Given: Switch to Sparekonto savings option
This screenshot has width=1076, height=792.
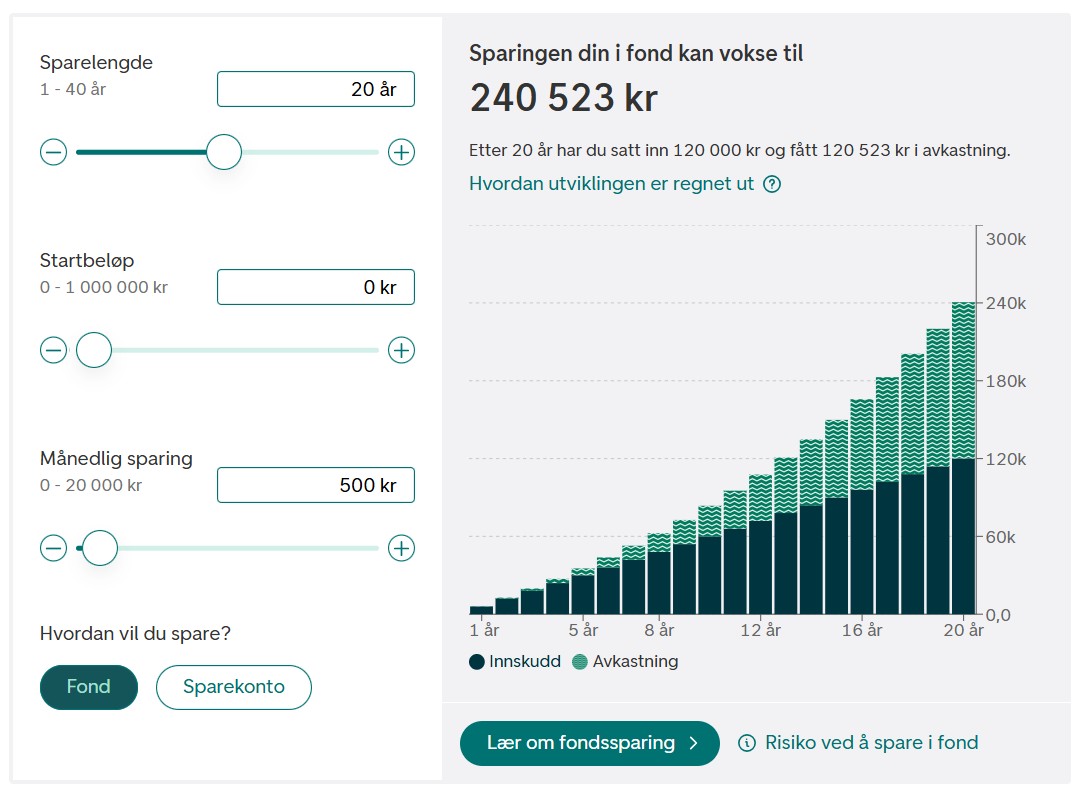Looking at the screenshot, I should coord(234,687).
